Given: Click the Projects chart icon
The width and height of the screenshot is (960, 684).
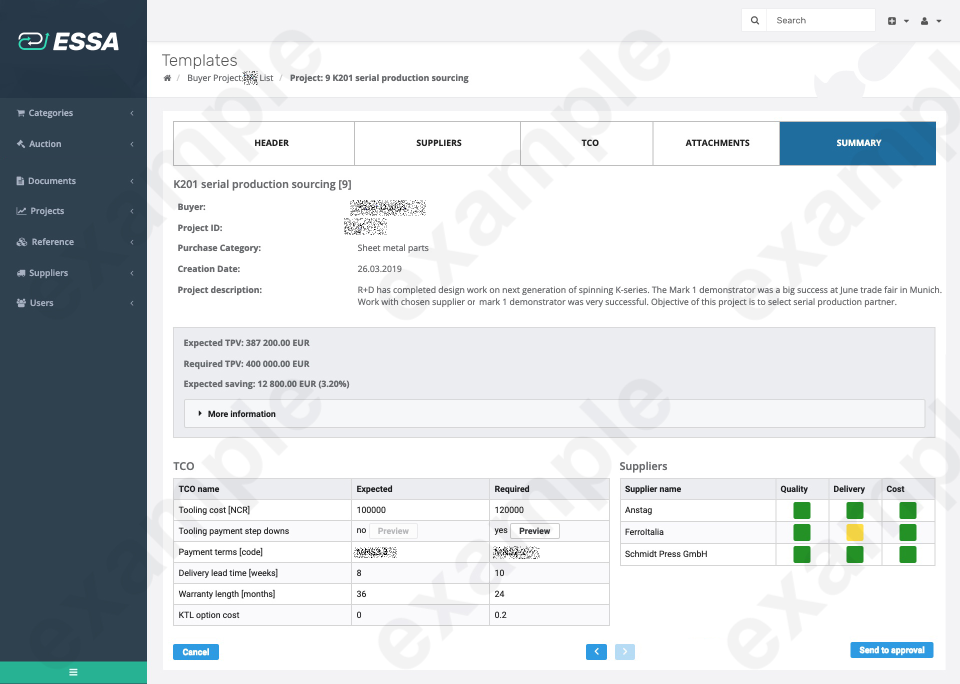Looking at the screenshot, I should click(x=22, y=211).
